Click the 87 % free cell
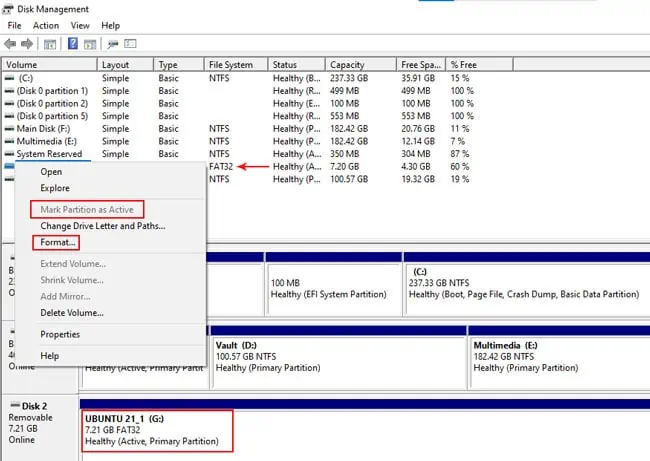The image size is (650, 461). 460,154
